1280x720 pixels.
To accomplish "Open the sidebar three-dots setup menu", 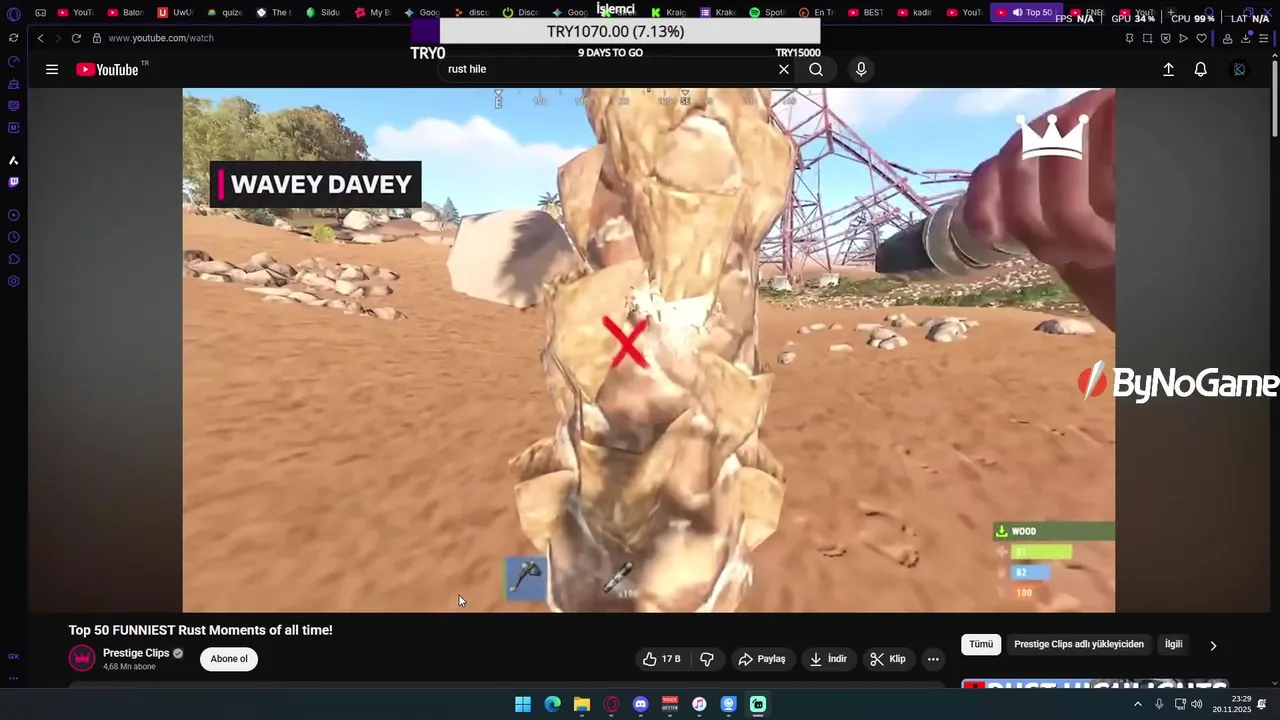I will pyautogui.click(x=13, y=678).
